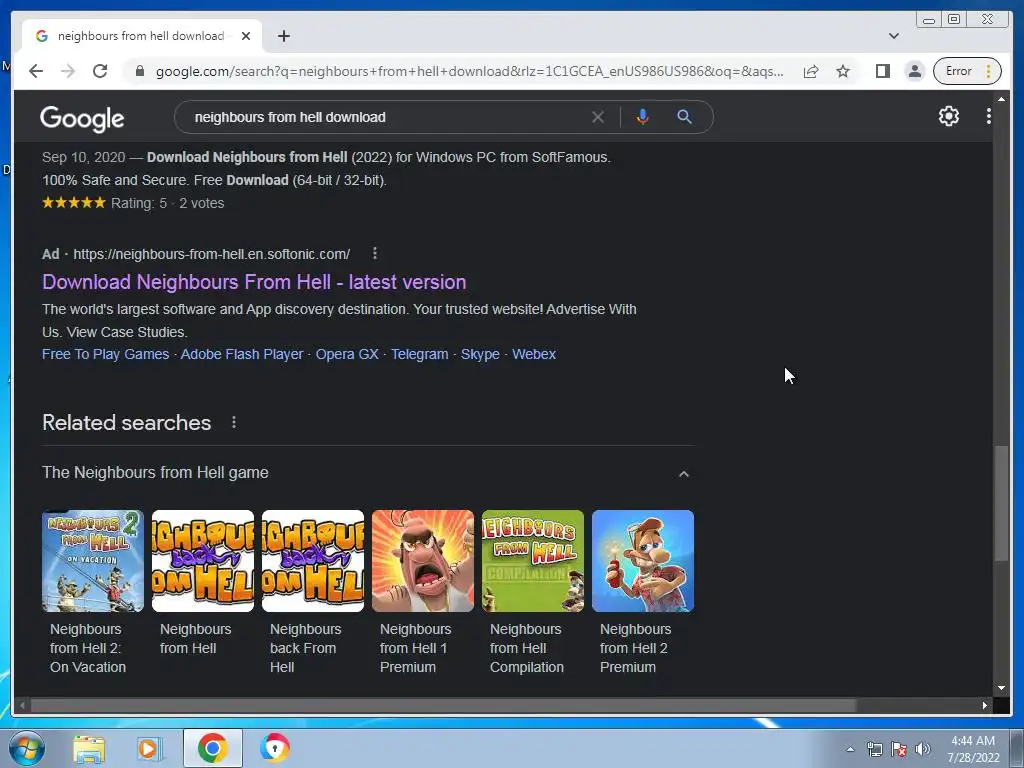This screenshot has width=1024, height=768.
Task: Open the Windows Start menu
Action: coord(27,748)
